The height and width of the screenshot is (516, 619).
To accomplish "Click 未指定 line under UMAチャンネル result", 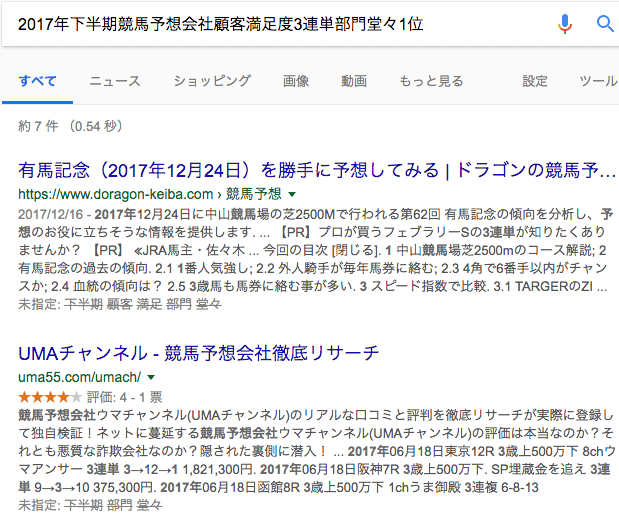I will (x=90, y=505).
